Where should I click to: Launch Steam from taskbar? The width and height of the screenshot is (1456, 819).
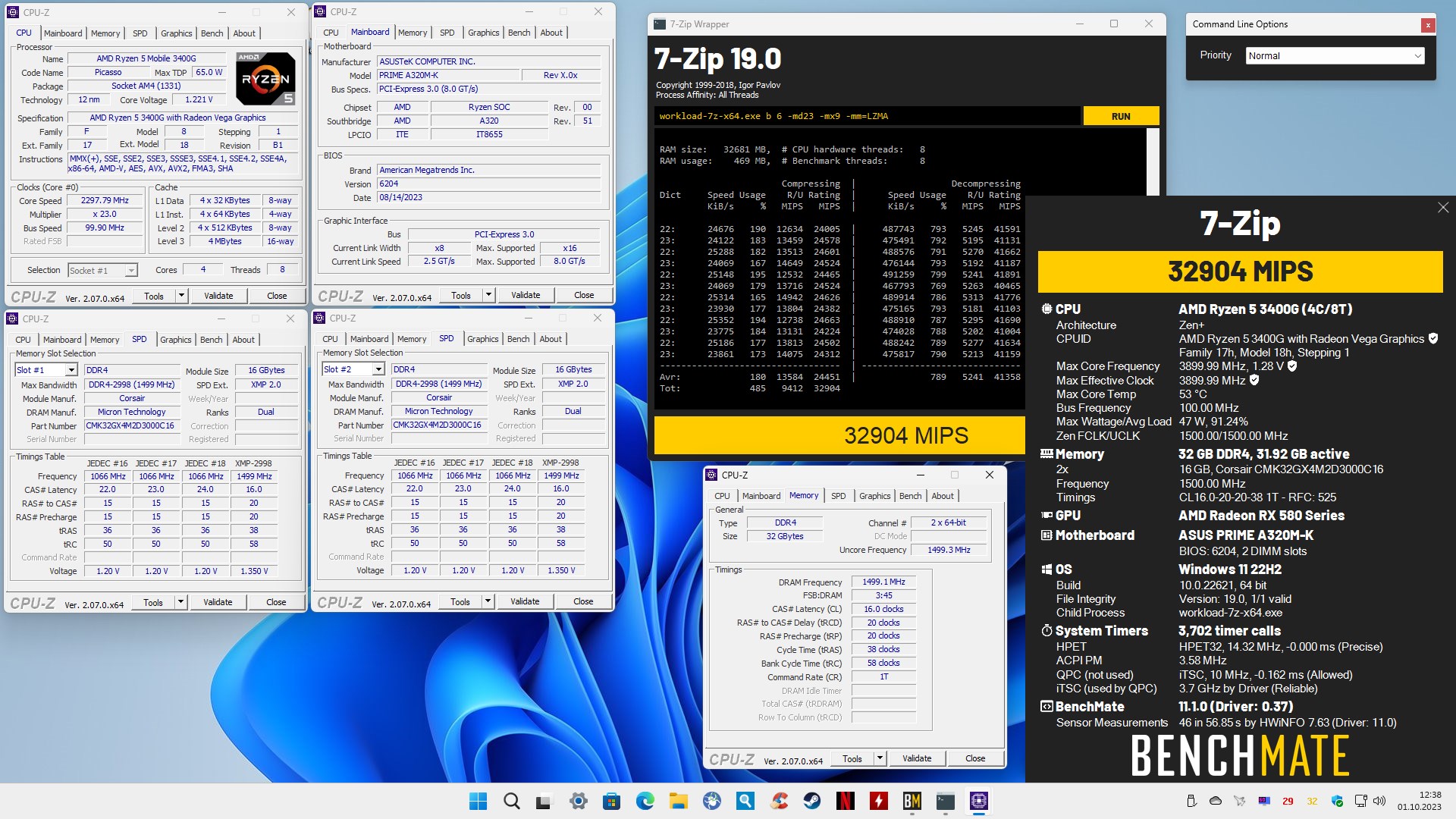point(811,801)
